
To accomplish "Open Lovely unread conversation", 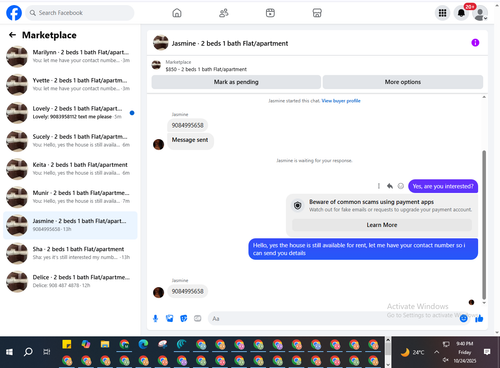I will (x=70, y=113).
